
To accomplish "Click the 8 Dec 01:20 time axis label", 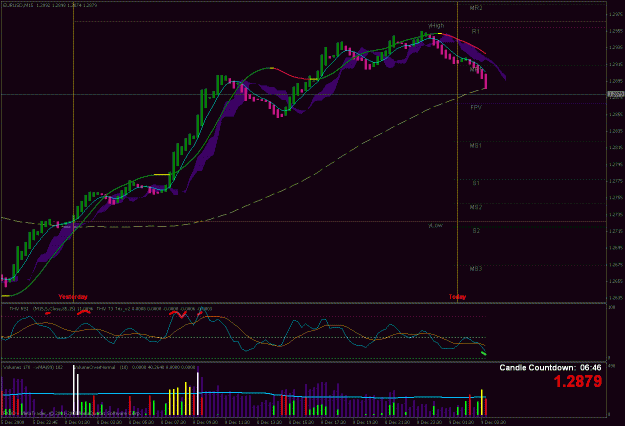I will 78,422.
